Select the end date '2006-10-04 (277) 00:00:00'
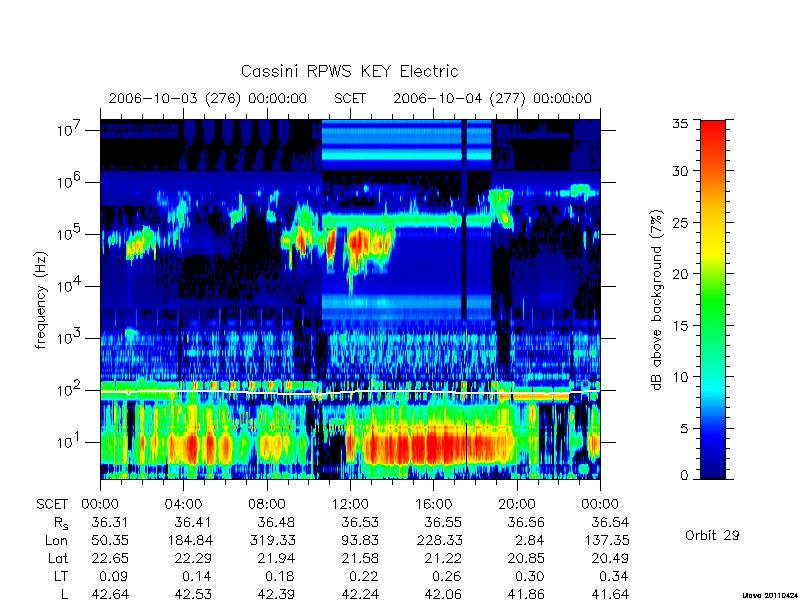Image resolution: width=800 pixels, height=600 pixels. [x=492, y=98]
